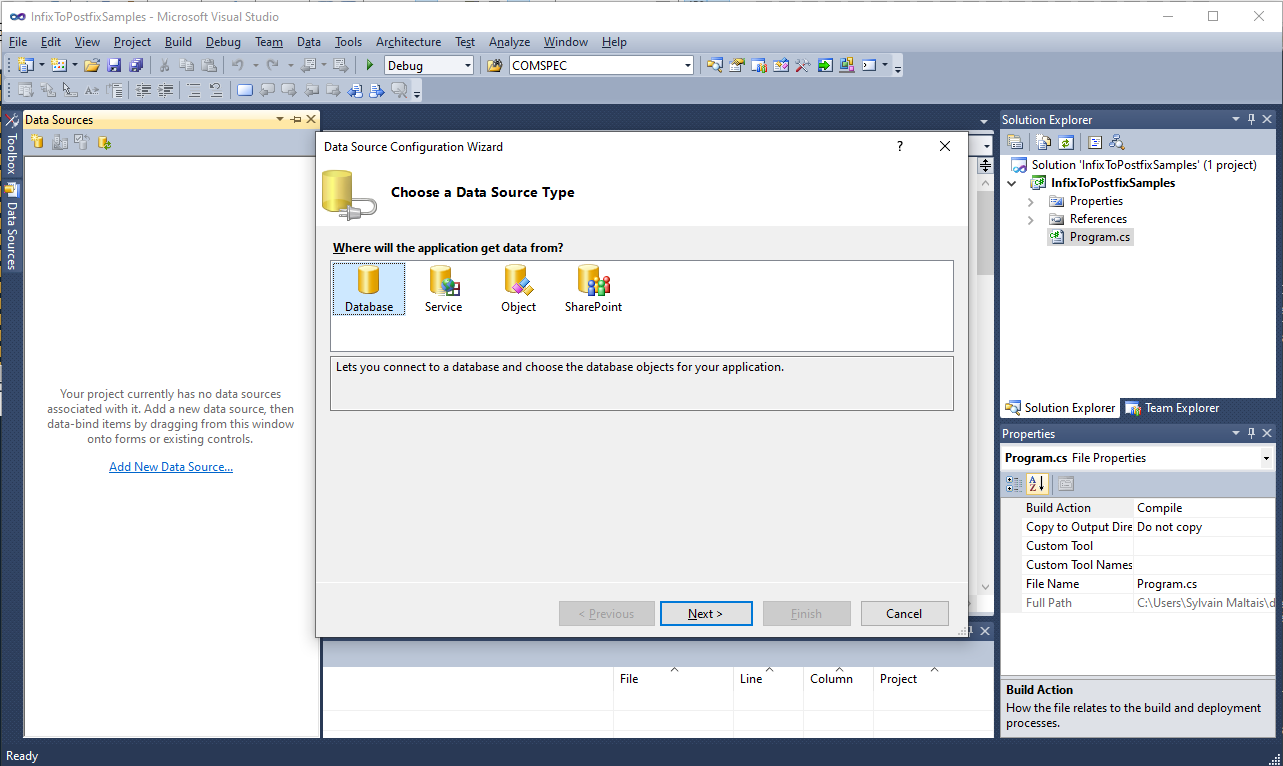Open the File menu
Screen dimensions: 1283x766
tap(18, 42)
